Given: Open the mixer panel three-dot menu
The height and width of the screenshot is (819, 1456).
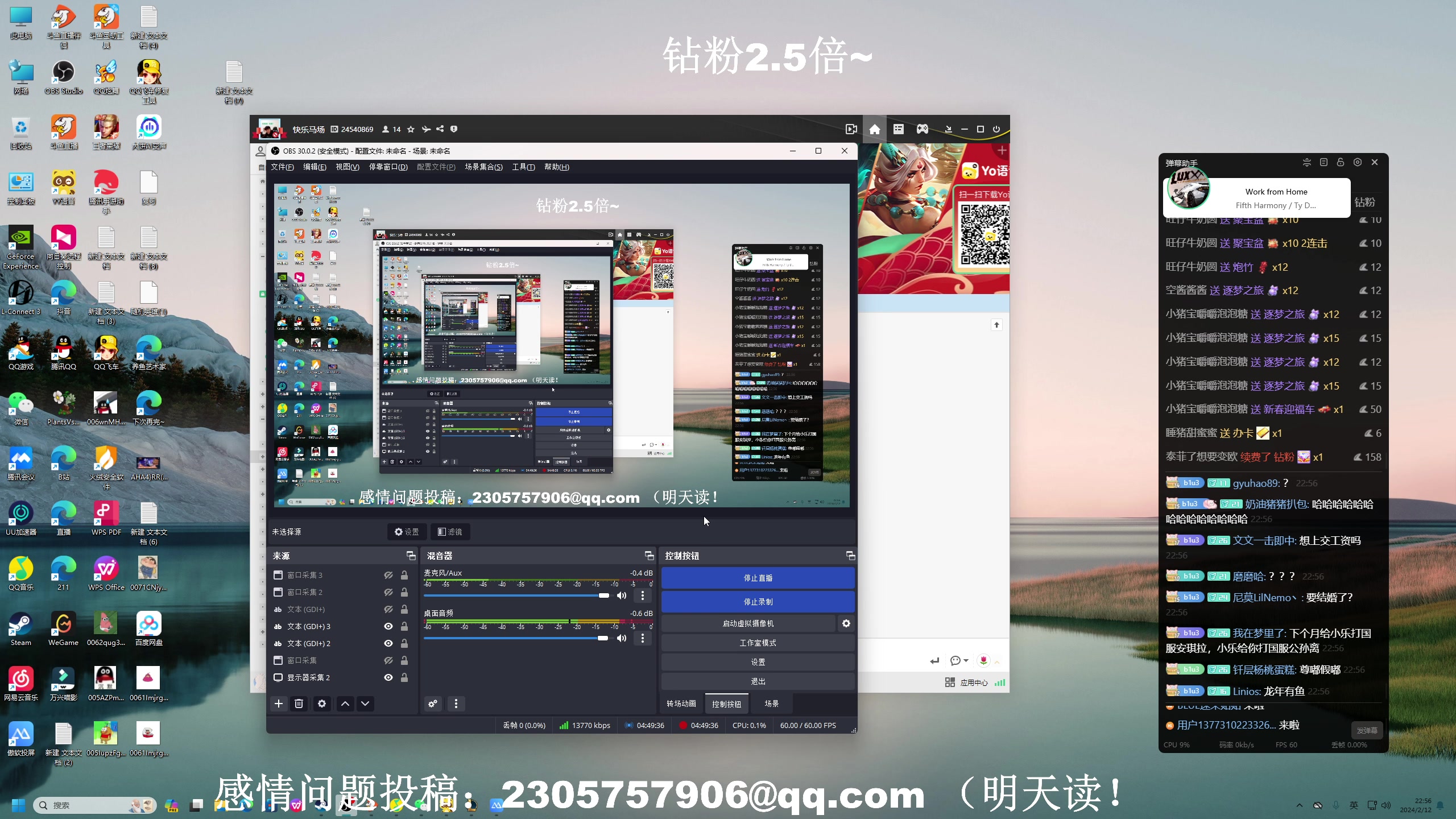Looking at the screenshot, I should point(456,704).
